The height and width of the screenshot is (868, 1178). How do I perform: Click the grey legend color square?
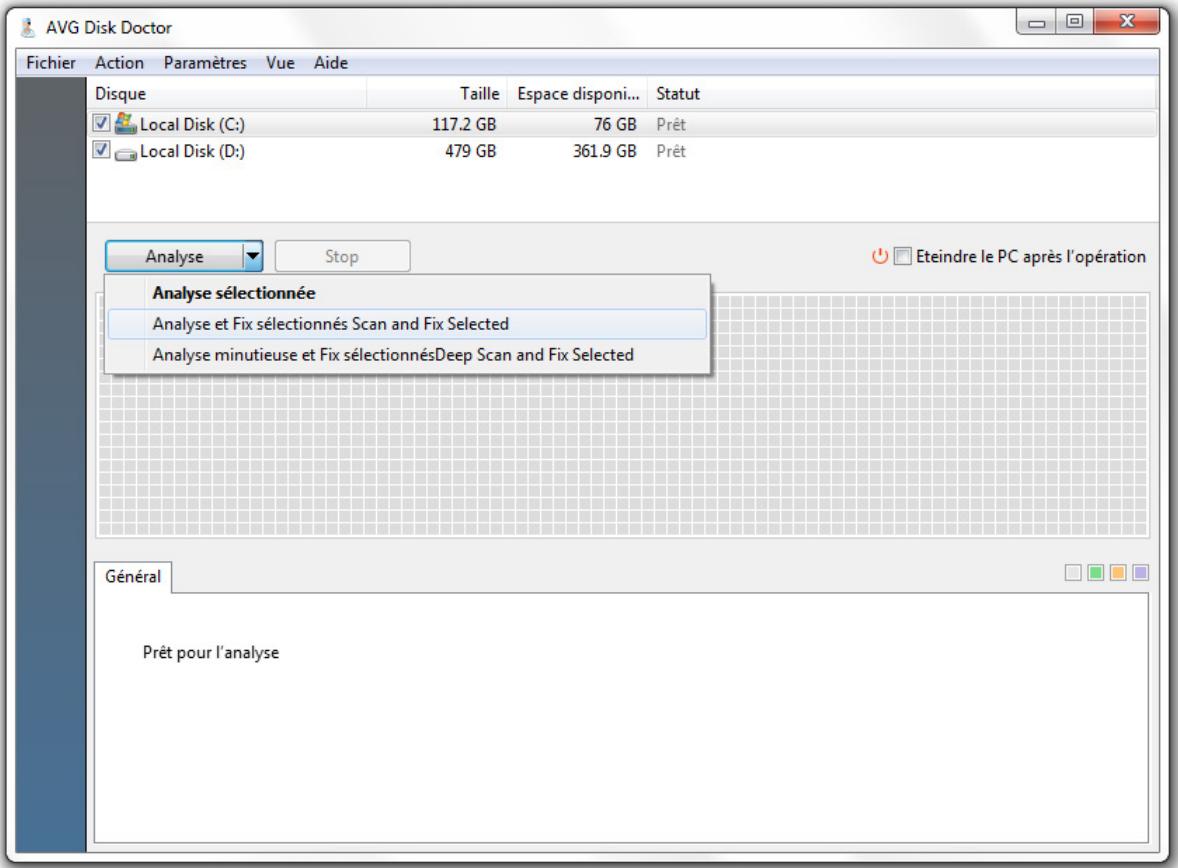point(1073,573)
